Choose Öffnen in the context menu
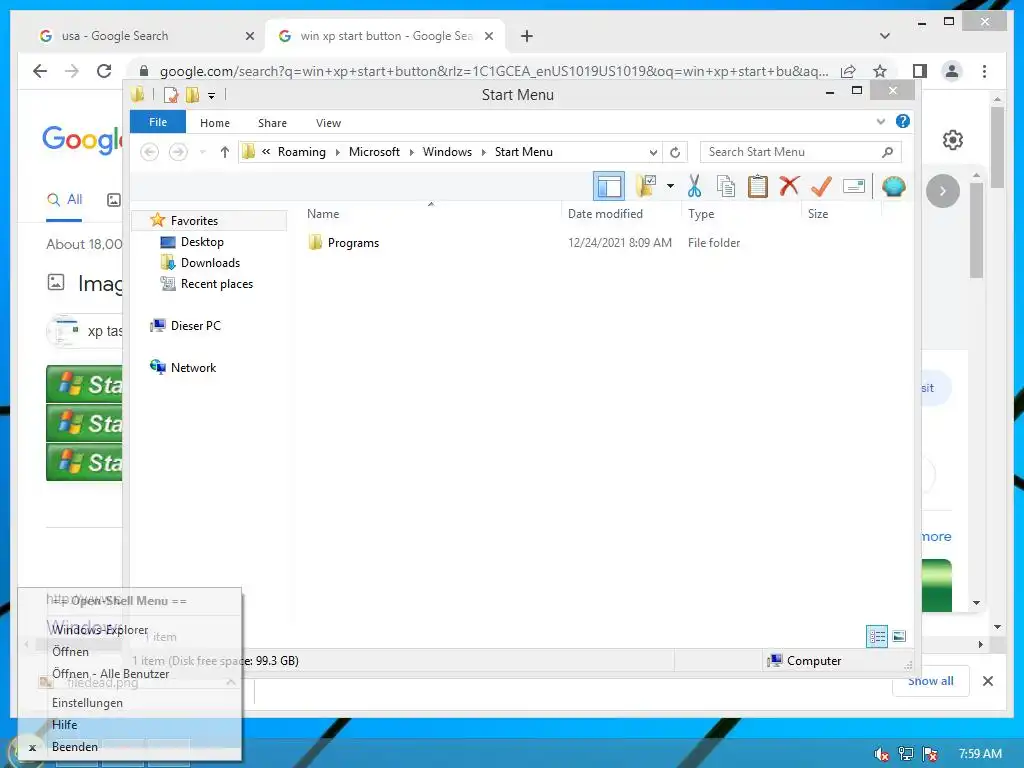The width and height of the screenshot is (1024, 768). (129, 652)
